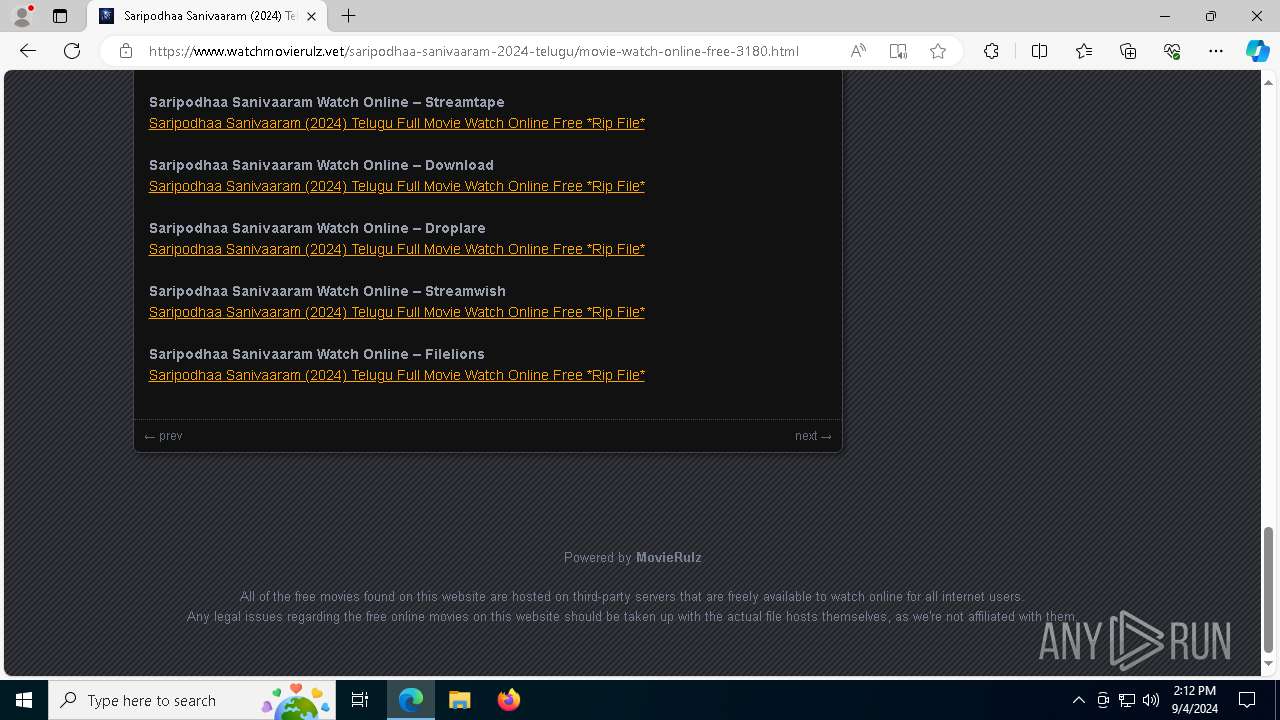1280x720 pixels.
Task: Open Settings and more menu
Action: pyautogui.click(x=1216, y=51)
